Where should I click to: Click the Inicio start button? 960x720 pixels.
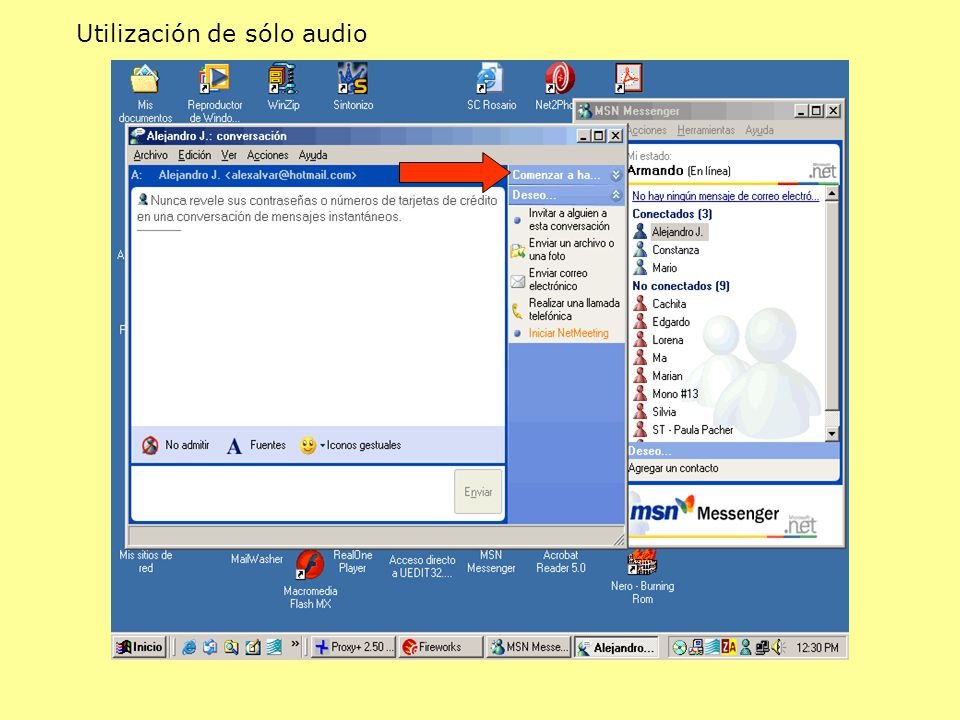140,647
